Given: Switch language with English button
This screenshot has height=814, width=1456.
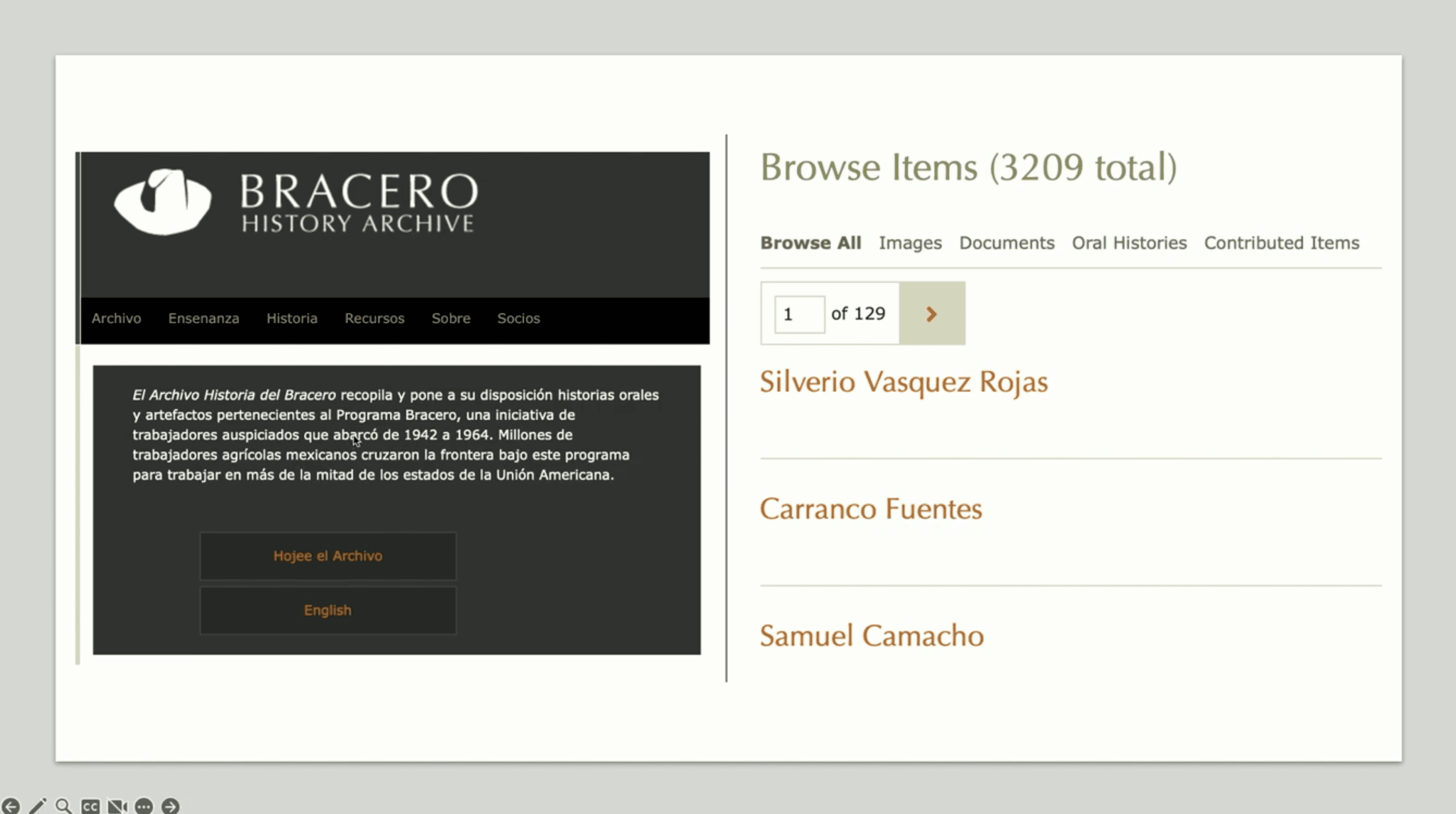Looking at the screenshot, I should tap(328, 611).
